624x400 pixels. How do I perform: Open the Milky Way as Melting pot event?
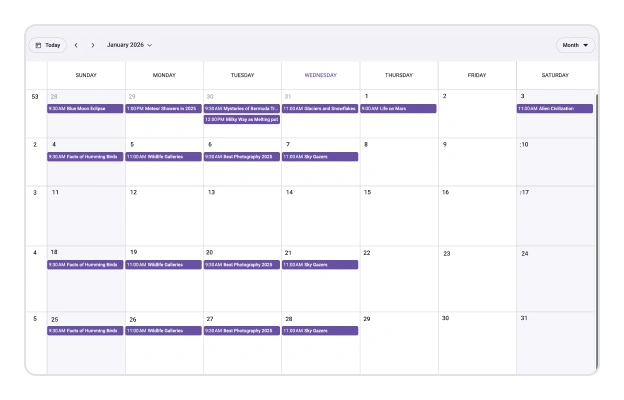(242, 119)
